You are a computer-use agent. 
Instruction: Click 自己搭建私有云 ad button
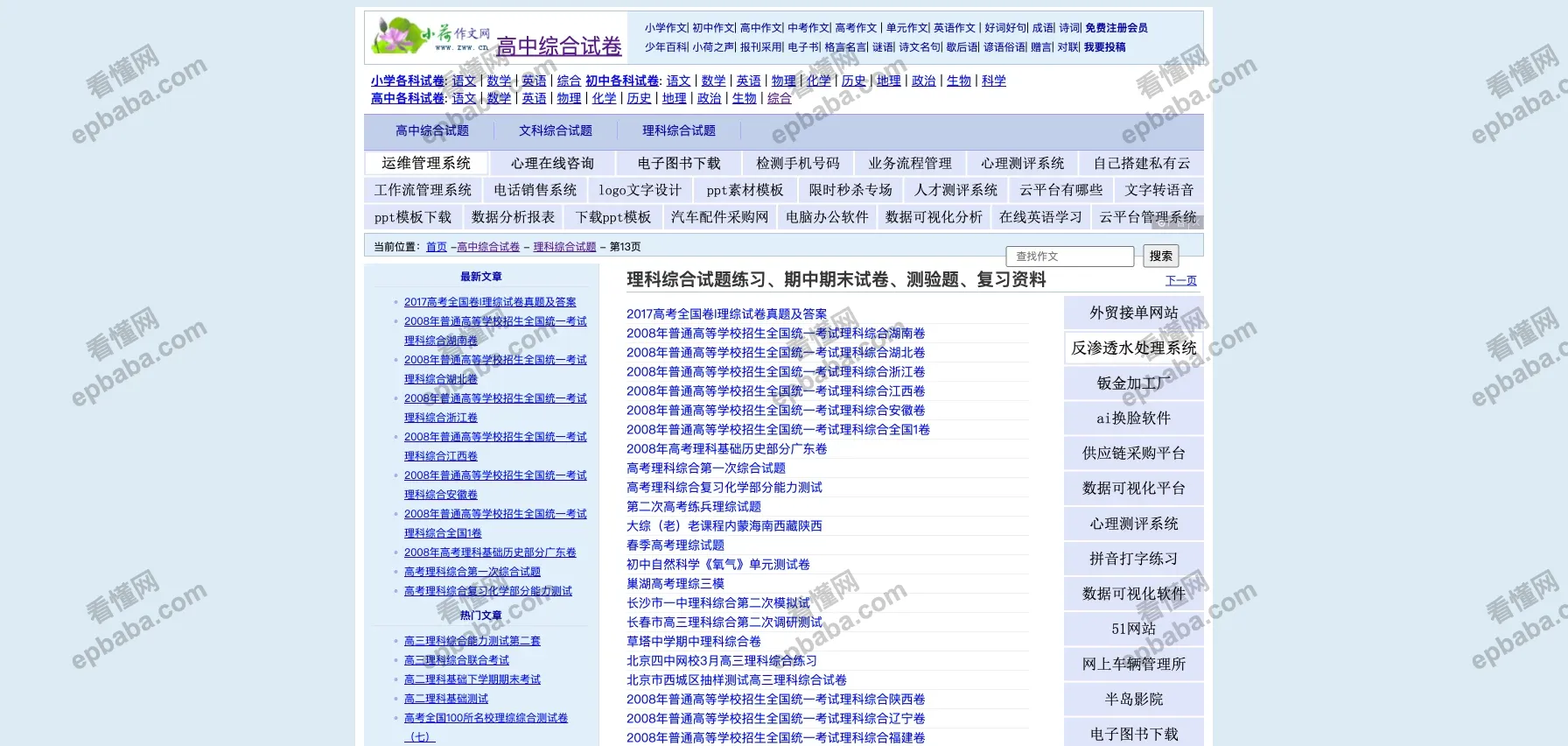1142,163
